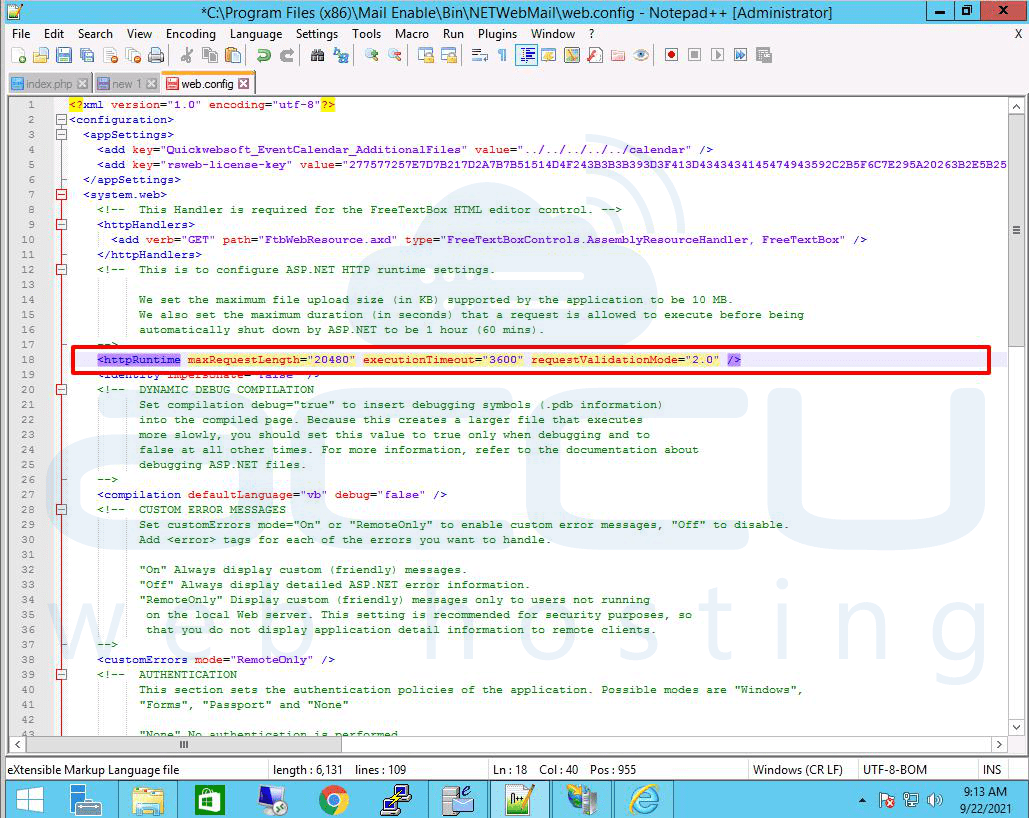
Task: Open Internet Explorer from the taskbar
Action: click(644, 800)
